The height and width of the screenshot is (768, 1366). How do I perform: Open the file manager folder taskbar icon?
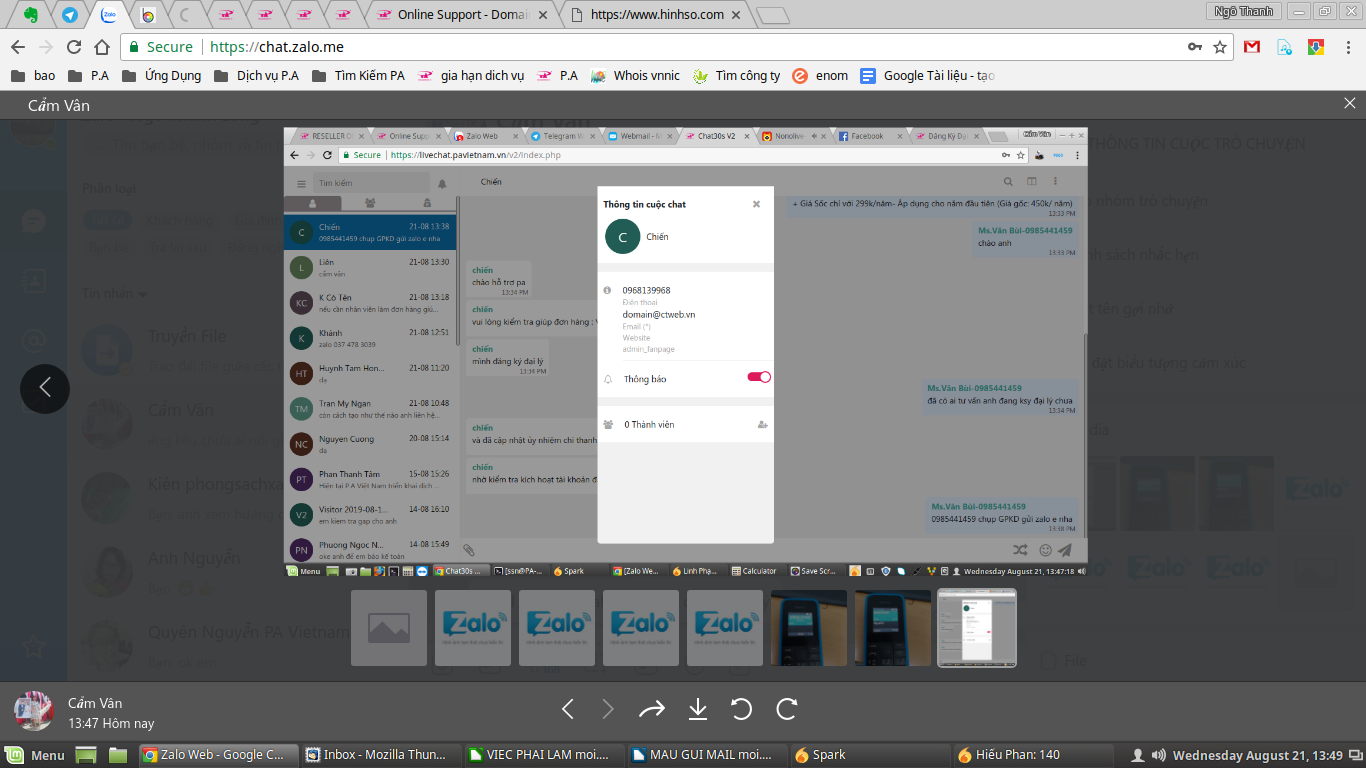tap(118, 755)
